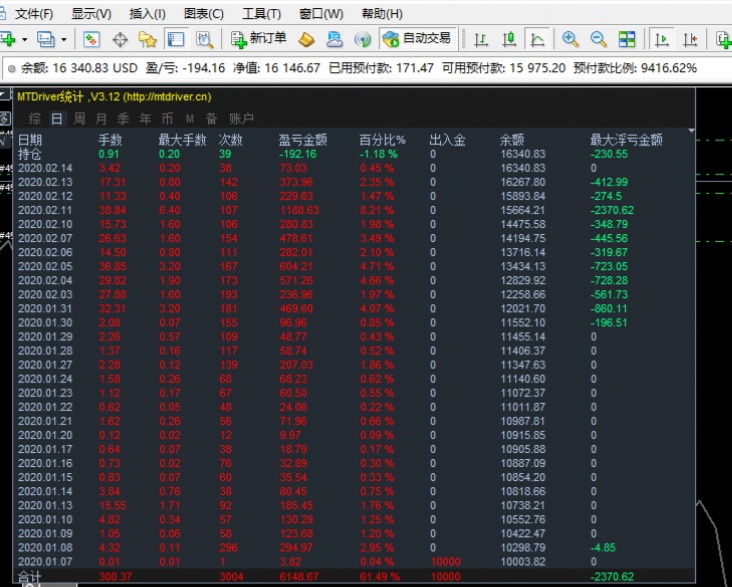Open the 图表(C) menu
Screen dimensions: 732x587
(x=204, y=14)
